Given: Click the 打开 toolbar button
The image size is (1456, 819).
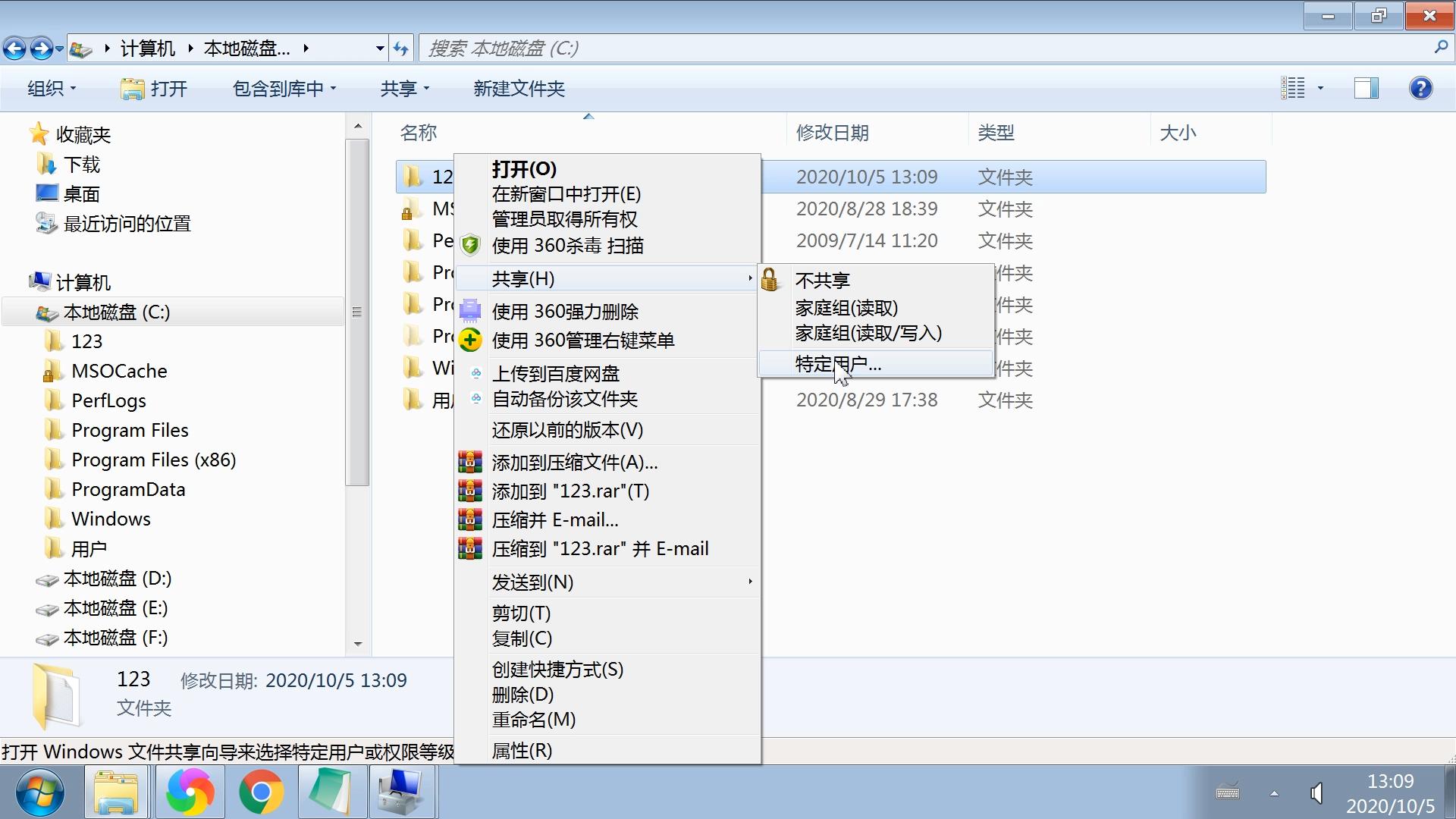Looking at the screenshot, I should coord(155,88).
